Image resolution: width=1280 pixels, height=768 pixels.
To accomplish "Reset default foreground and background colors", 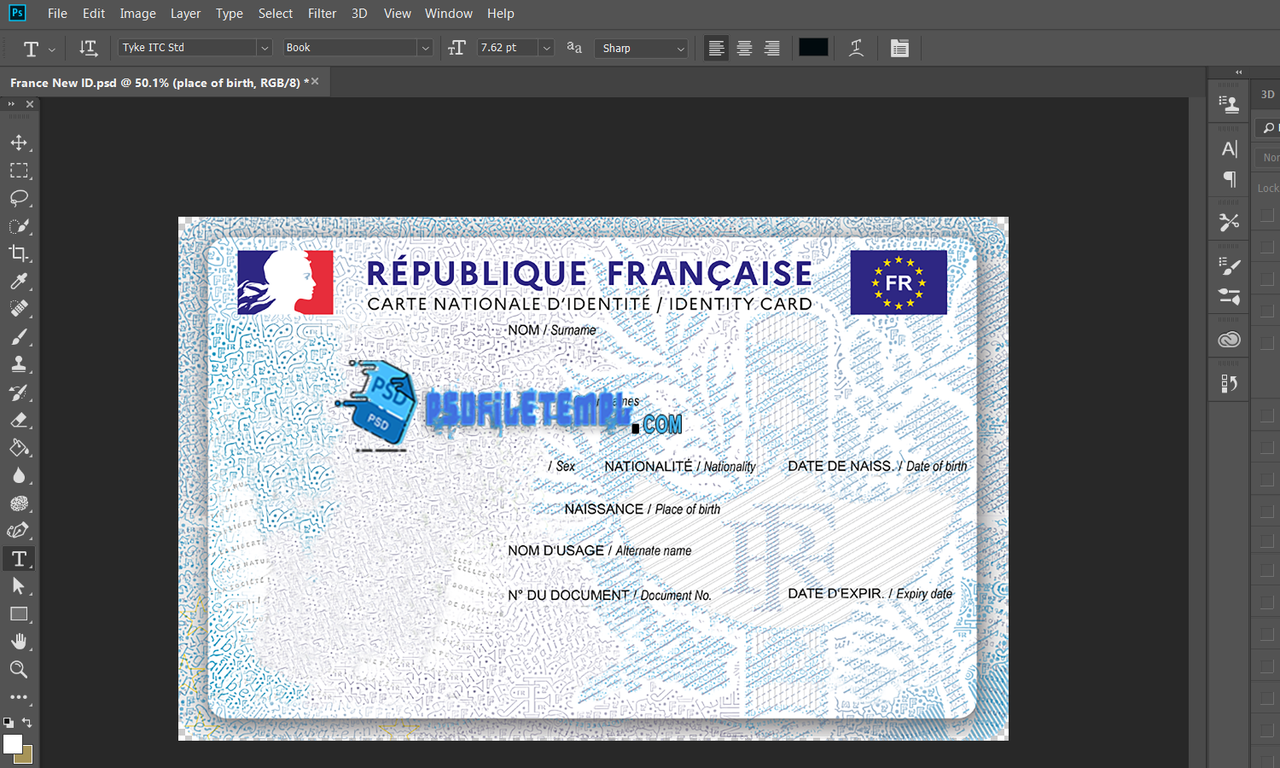I will click(x=9, y=722).
